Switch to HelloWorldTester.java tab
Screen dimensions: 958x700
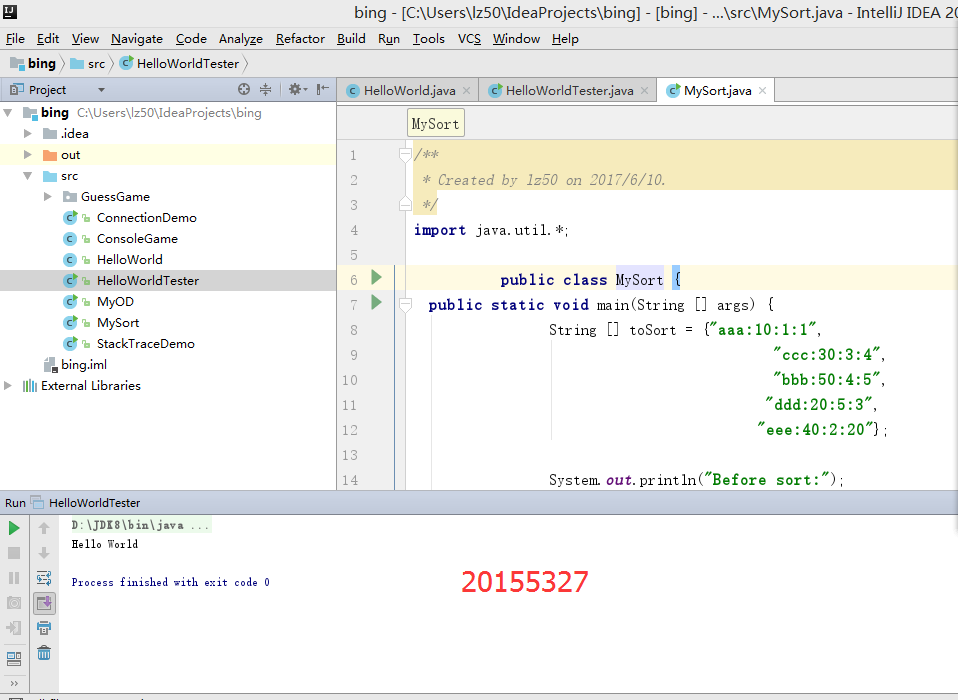[569, 90]
